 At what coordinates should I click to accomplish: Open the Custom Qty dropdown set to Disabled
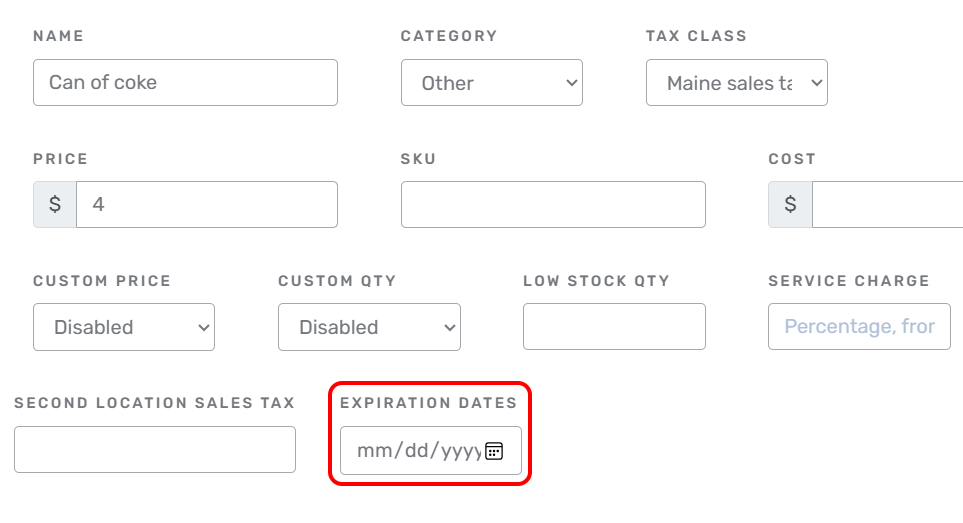pos(369,327)
